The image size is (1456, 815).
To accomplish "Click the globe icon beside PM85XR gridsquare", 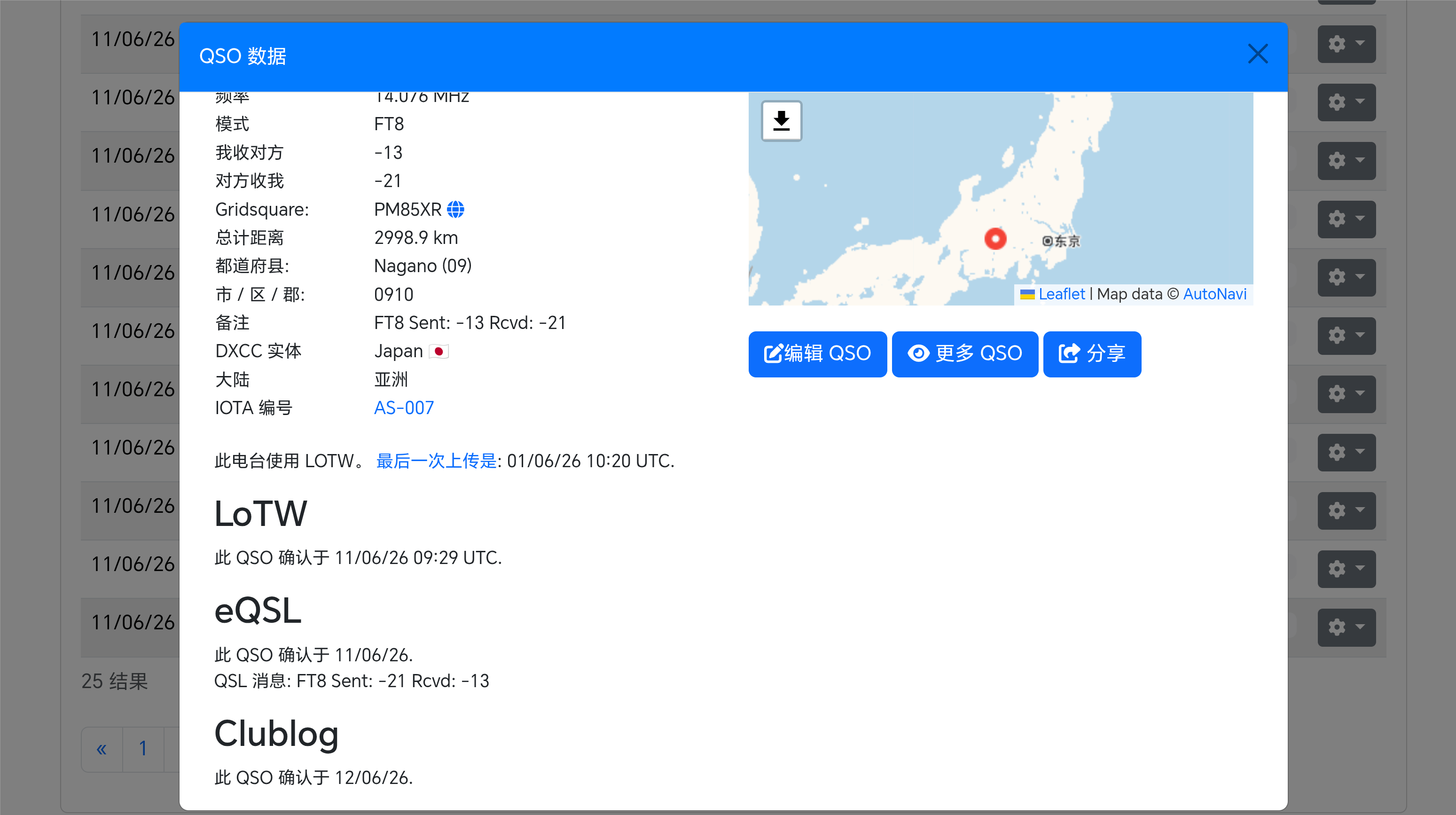I will coord(455,210).
